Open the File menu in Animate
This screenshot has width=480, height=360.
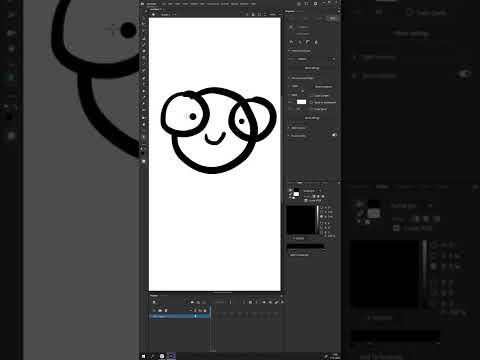tap(163, 4)
